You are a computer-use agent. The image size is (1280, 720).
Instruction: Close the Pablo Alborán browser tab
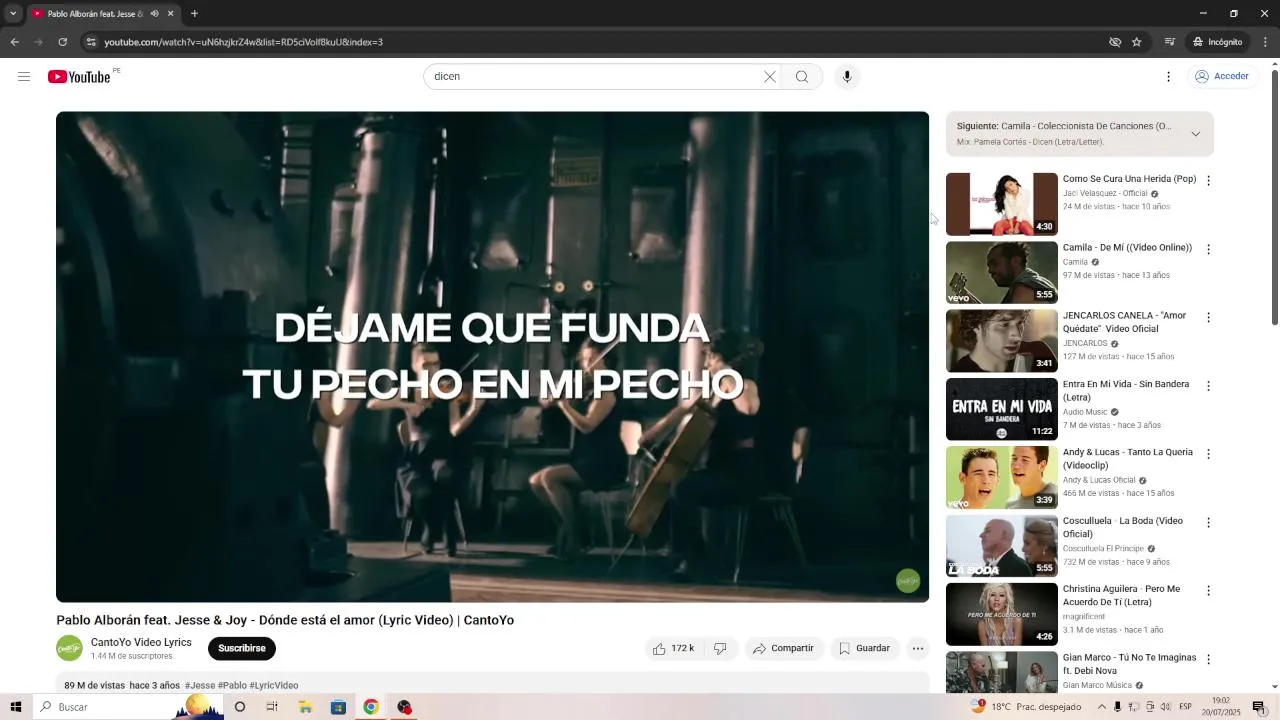[x=170, y=14]
